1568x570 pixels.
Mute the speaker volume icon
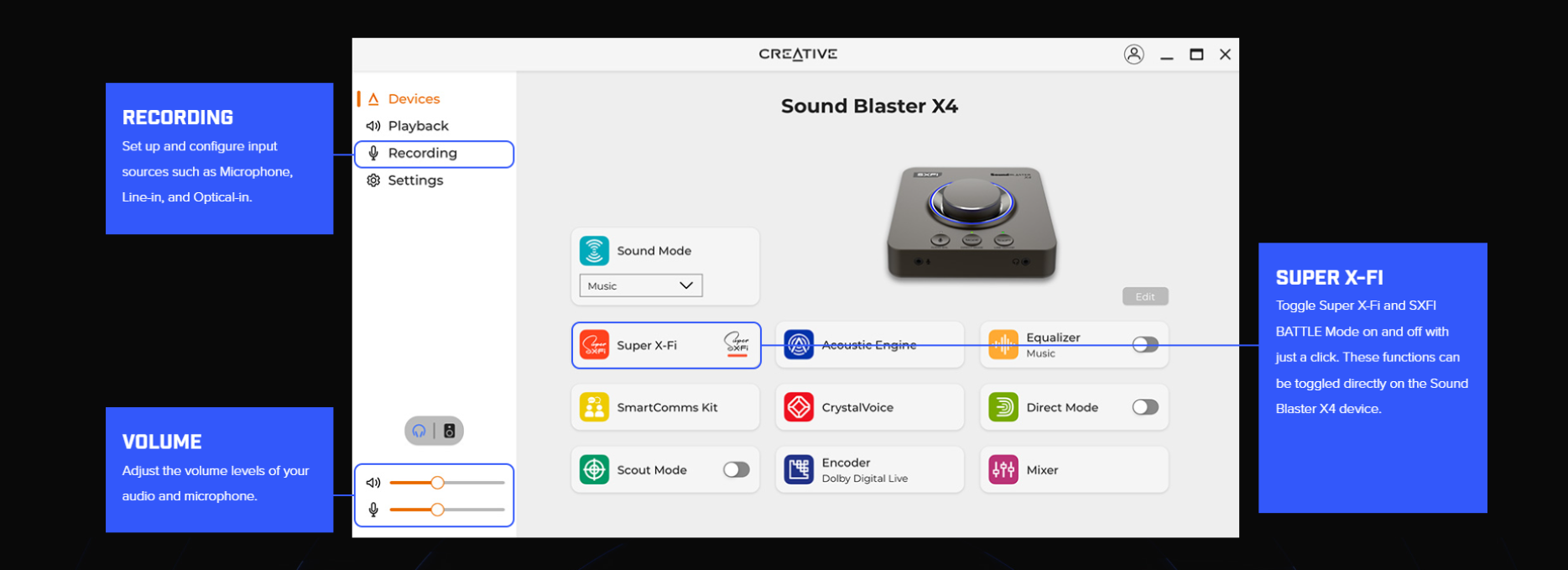[x=373, y=483]
